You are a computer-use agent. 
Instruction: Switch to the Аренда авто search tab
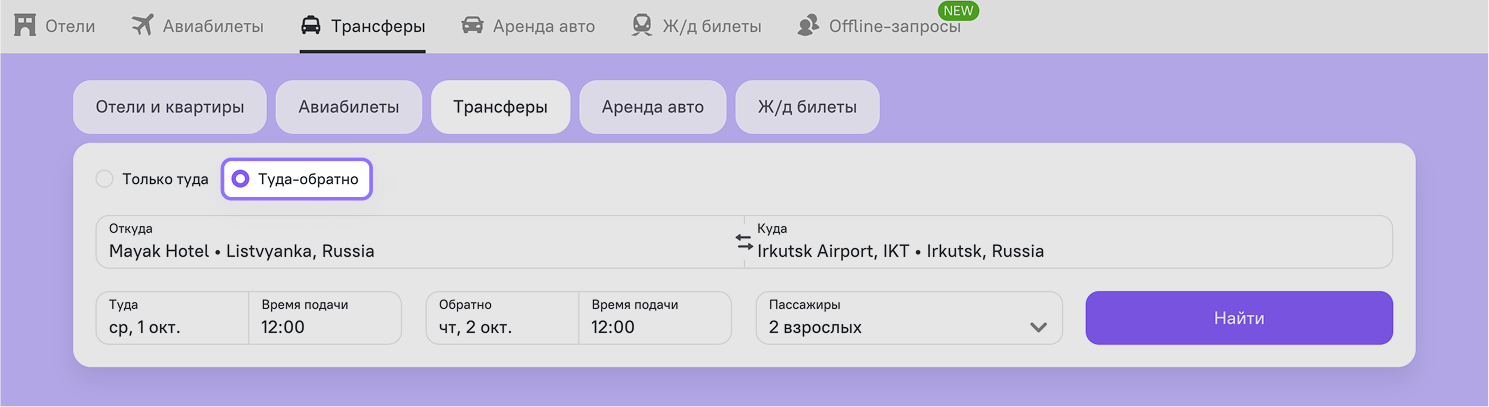click(x=652, y=107)
